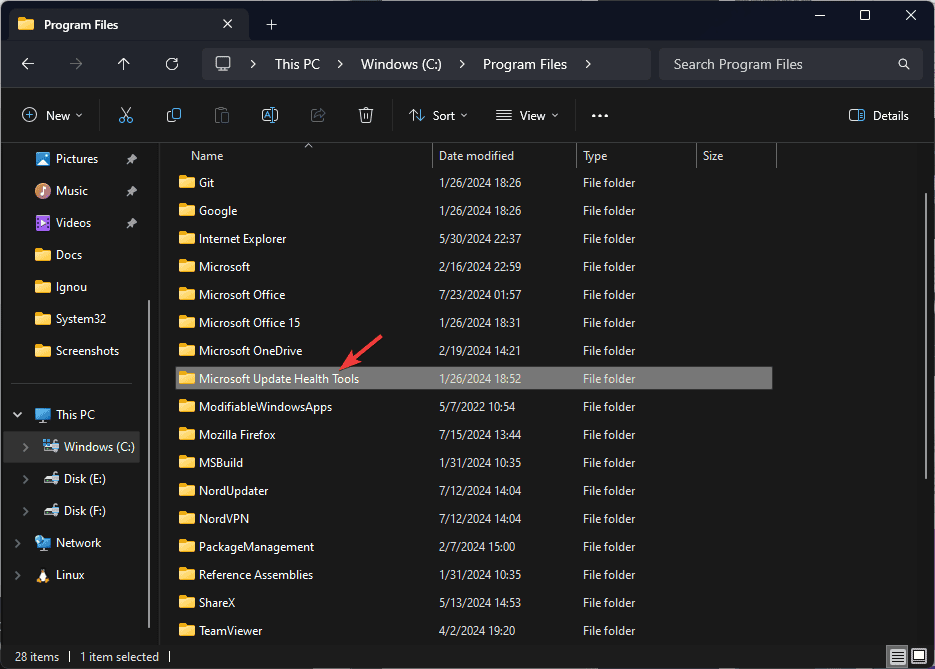Open System32 folder in the sidebar
Screen dimensions: 935x669
click(81, 319)
